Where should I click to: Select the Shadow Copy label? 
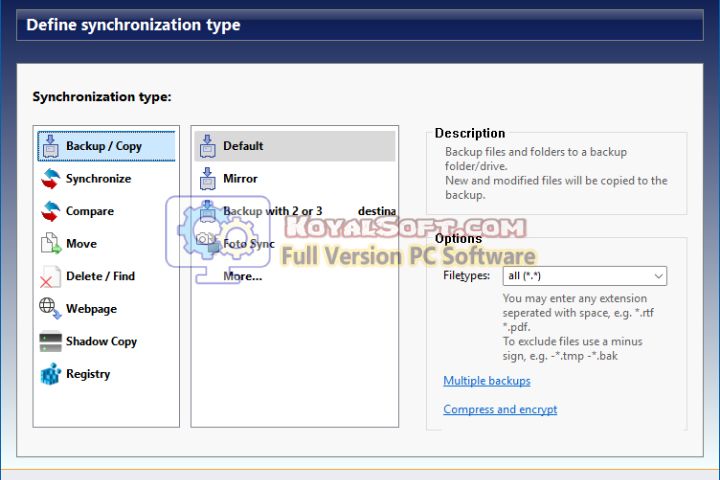point(101,341)
